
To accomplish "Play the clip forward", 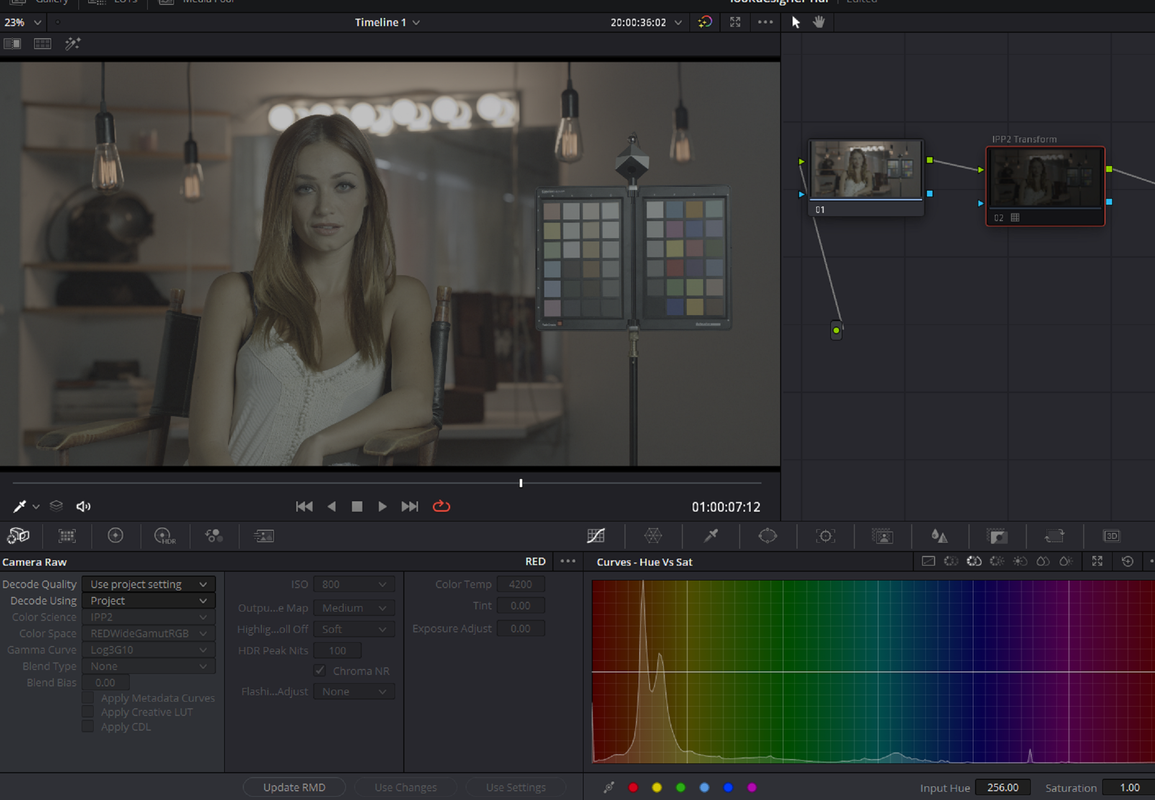I will pyautogui.click(x=382, y=506).
